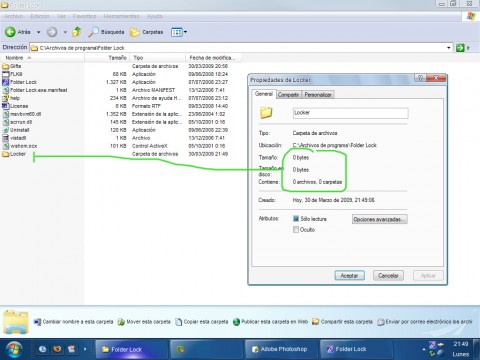Toggle the Oculto checkbox

pos(296,229)
